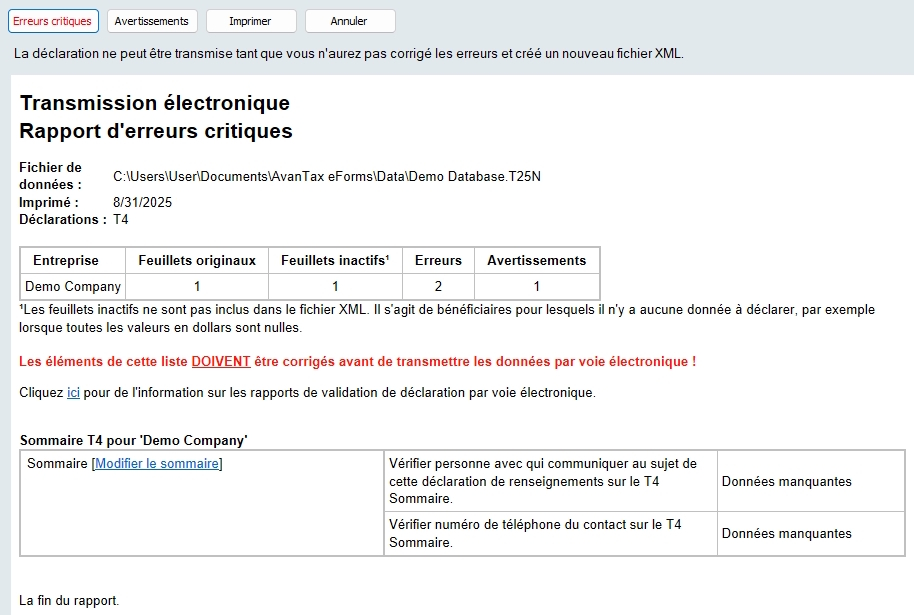Screen dimensions: 914x615
Task: Switch to the Avertissements report
Action: pyautogui.click(x=151, y=21)
